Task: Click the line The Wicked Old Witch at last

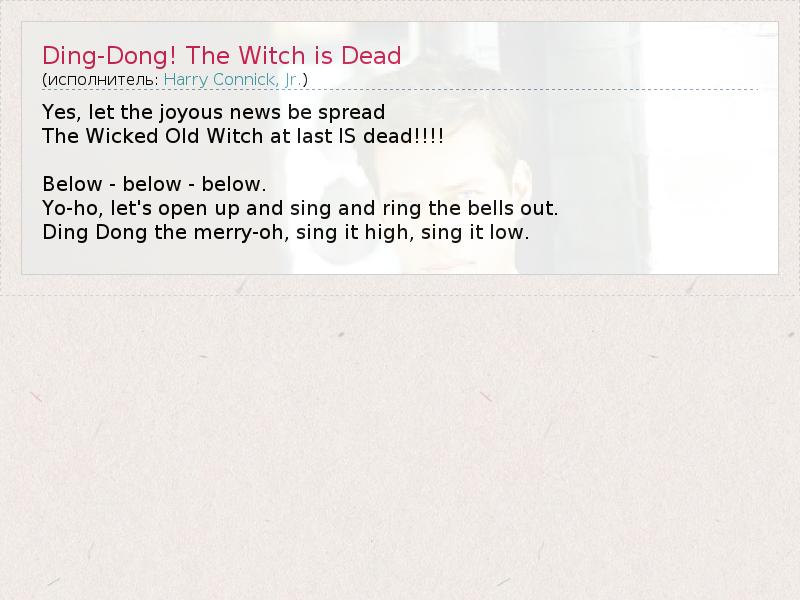Action: tap(243, 136)
